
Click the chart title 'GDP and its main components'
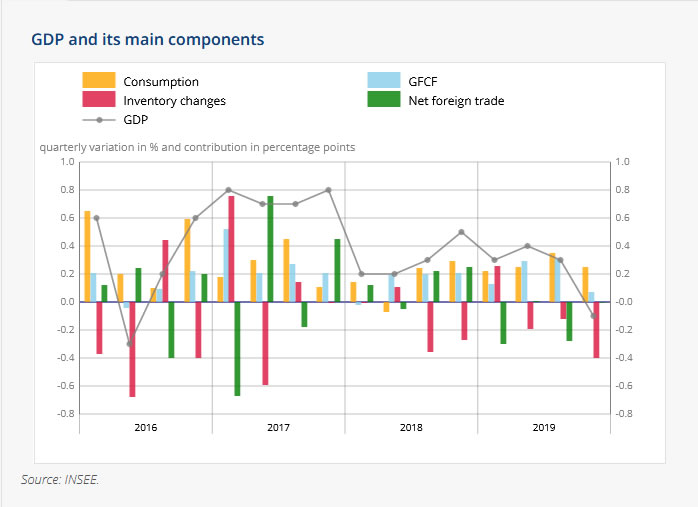click(x=148, y=40)
